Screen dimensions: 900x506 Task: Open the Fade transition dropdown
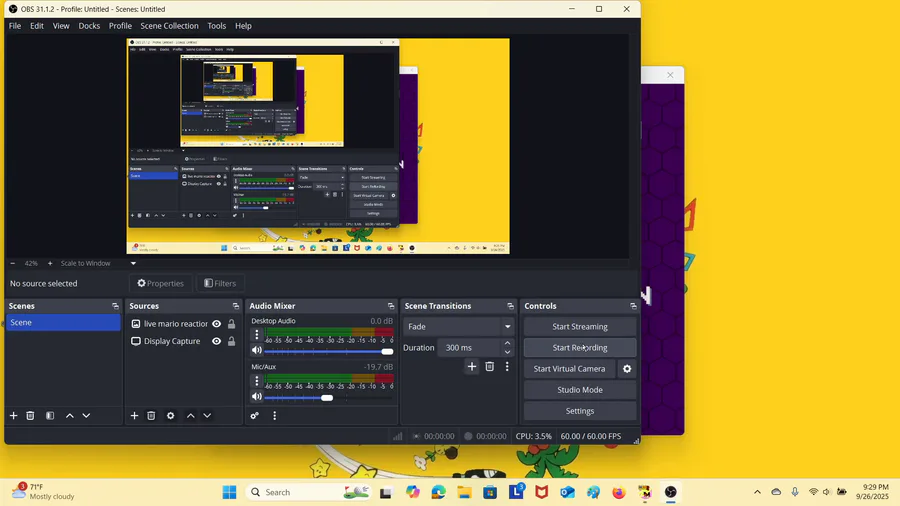coord(459,326)
